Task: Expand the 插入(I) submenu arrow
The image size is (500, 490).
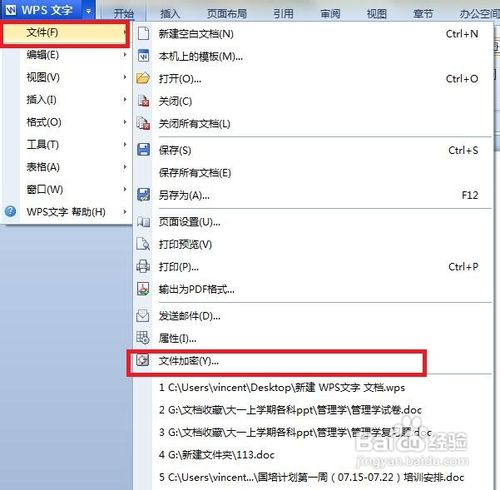Action: coord(125,99)
